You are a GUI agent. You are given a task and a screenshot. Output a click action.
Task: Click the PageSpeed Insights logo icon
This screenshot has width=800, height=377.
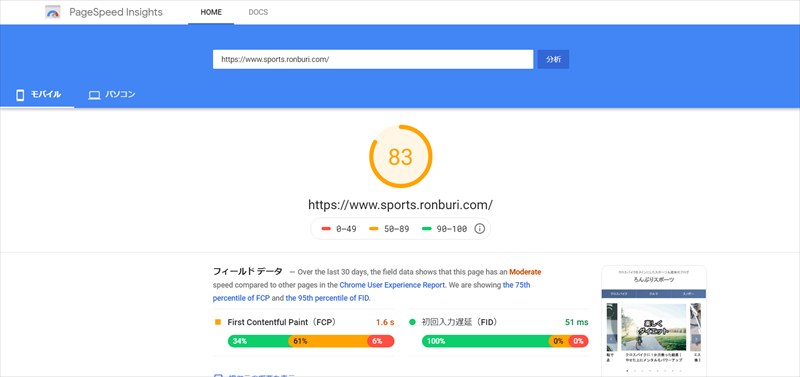(x=53, y=12)
